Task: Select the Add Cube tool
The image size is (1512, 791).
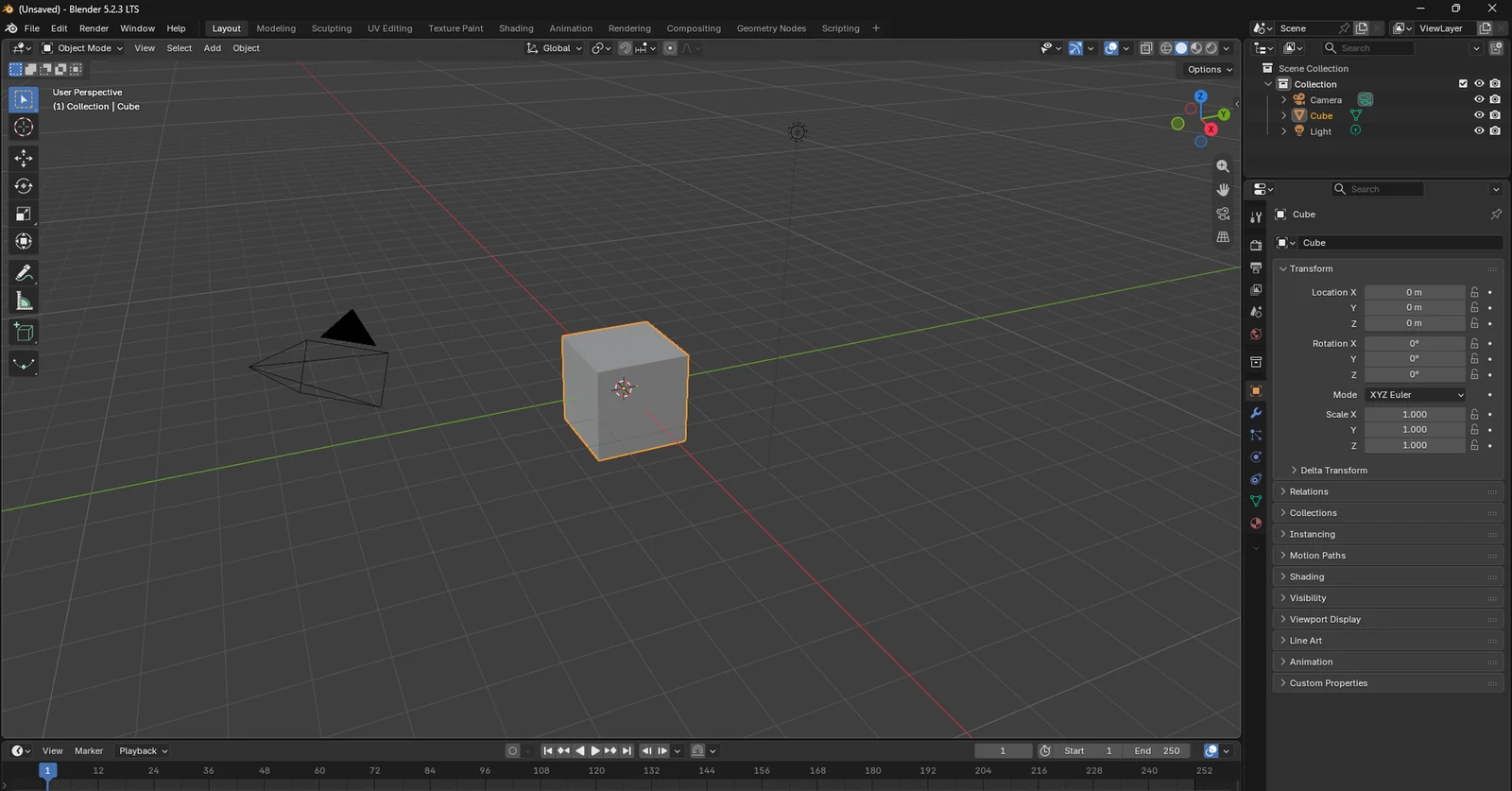Action: 24,333
